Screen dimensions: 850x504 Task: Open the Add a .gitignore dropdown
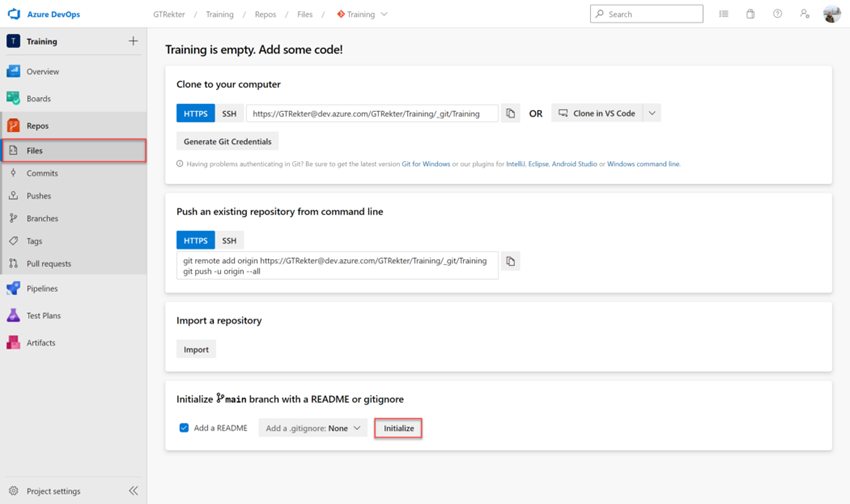(x=313, y=428)
